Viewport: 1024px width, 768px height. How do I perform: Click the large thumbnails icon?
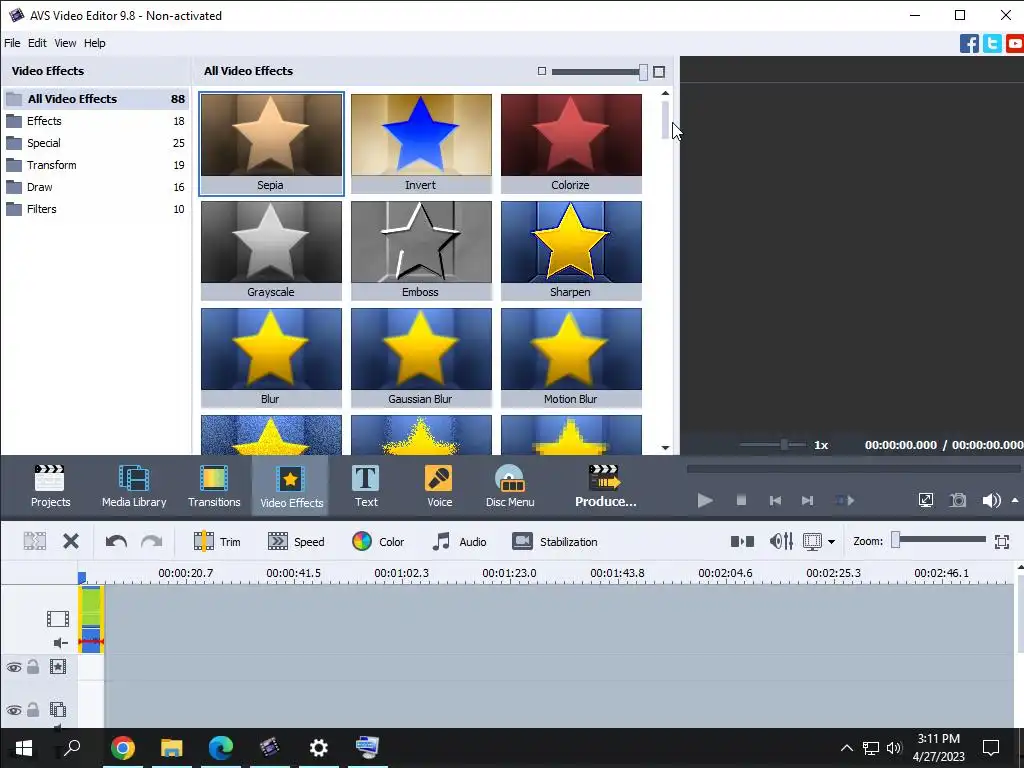click(659, 71)
